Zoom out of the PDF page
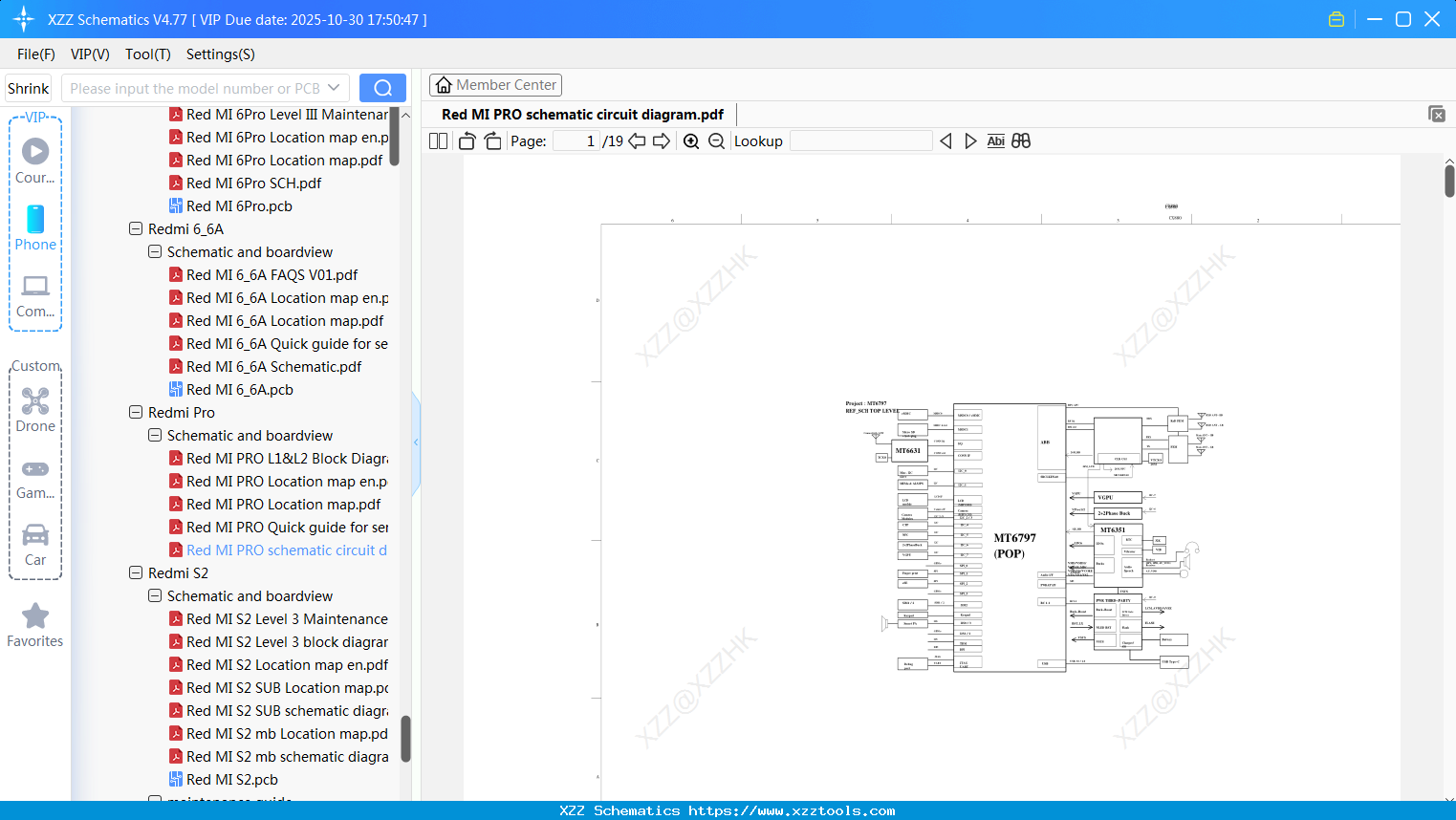 click(x=716, y=140)
